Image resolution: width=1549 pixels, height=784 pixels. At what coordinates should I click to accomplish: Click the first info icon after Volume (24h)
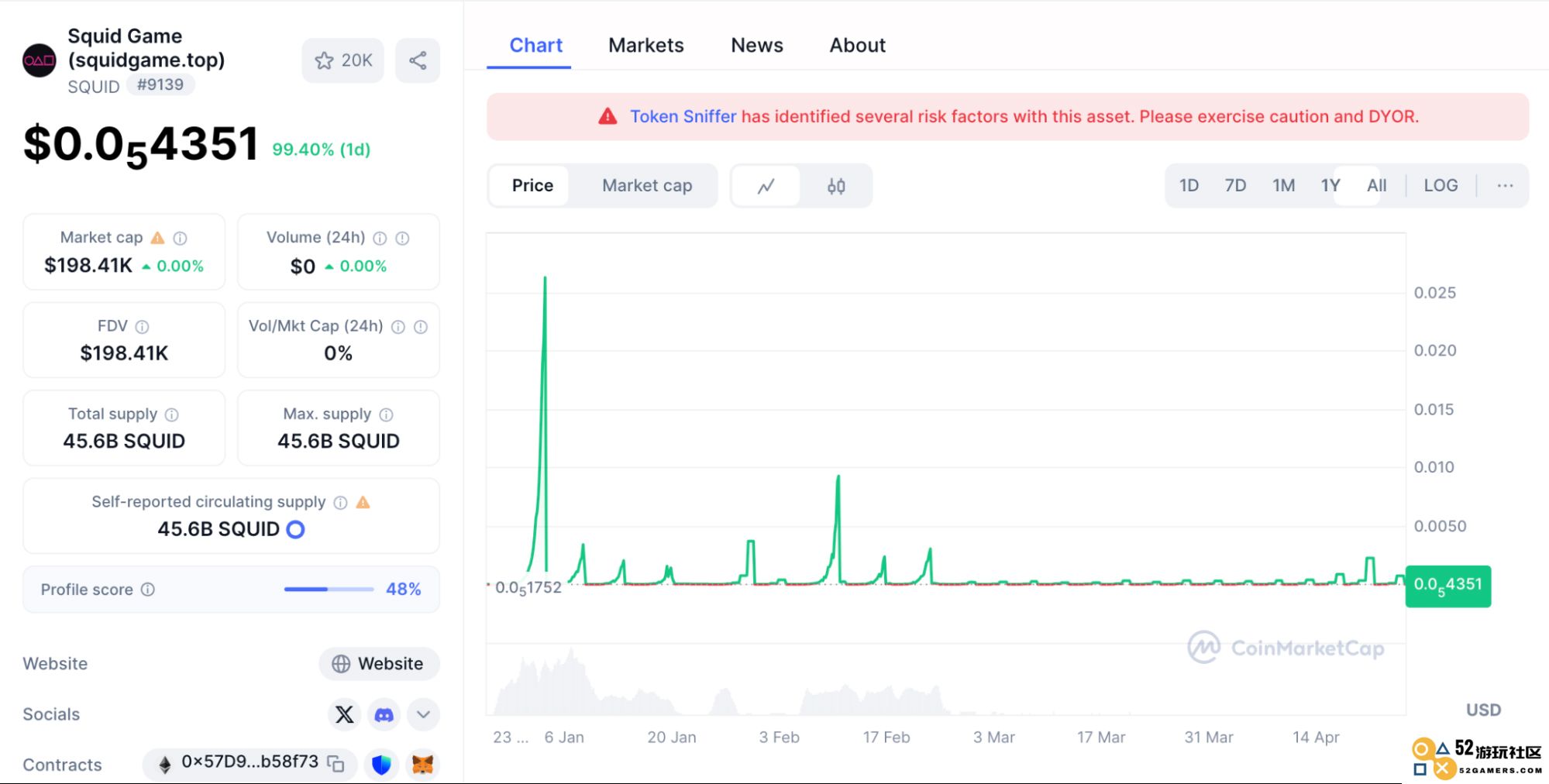pyautogui.click(x=380, y=238)
